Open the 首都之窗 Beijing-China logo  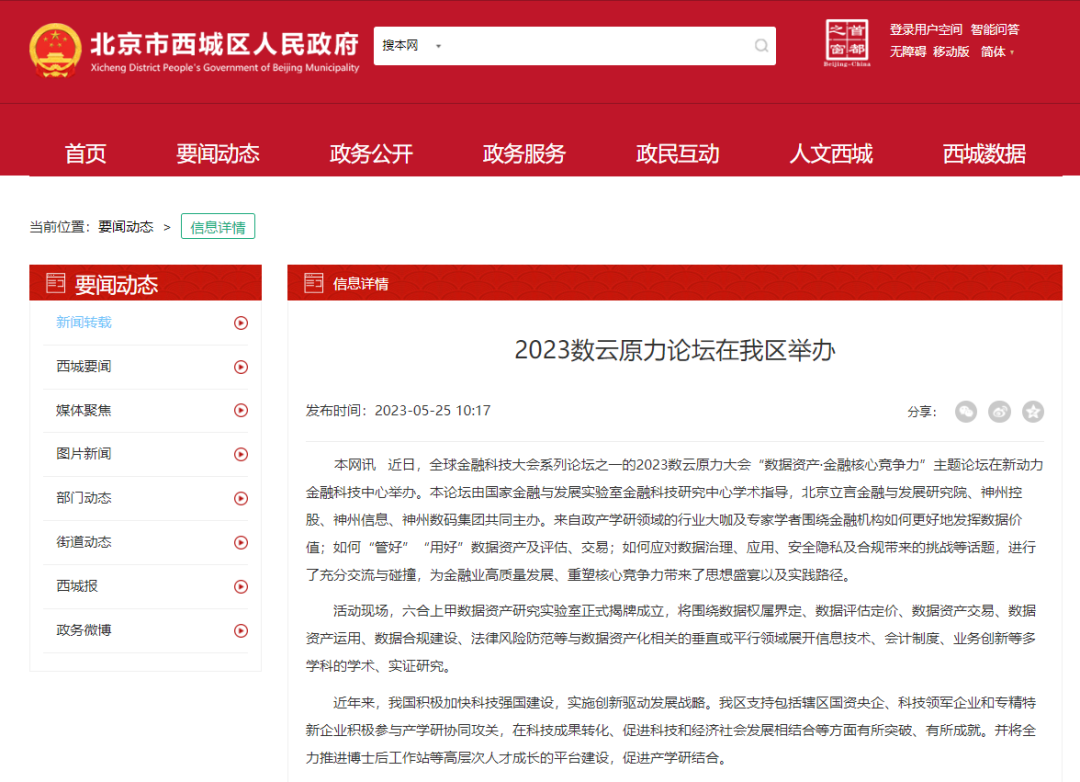846,43
